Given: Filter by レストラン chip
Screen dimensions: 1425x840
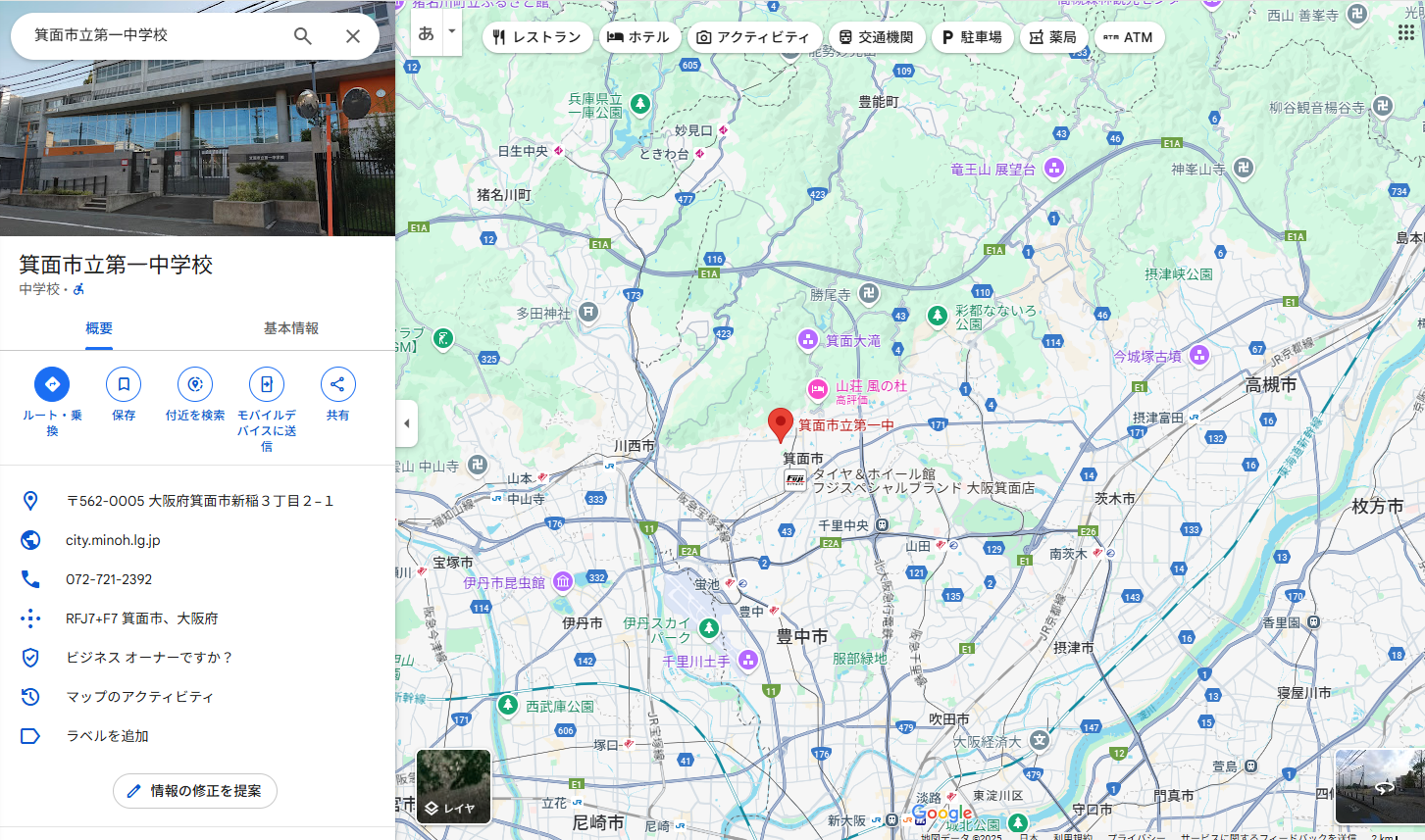Looking at the screenshot, I should click(x=537, y=37).
